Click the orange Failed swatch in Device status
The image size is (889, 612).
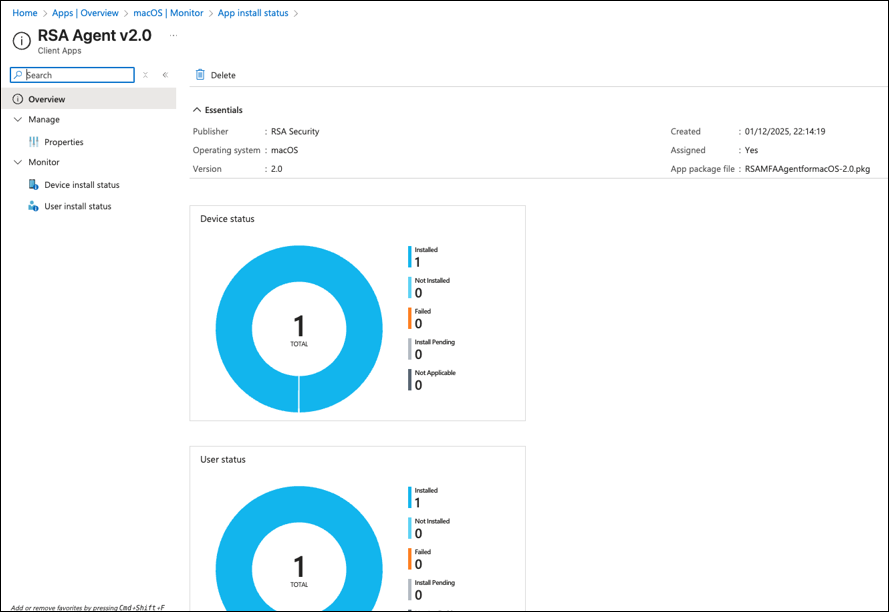click(410, 318)
